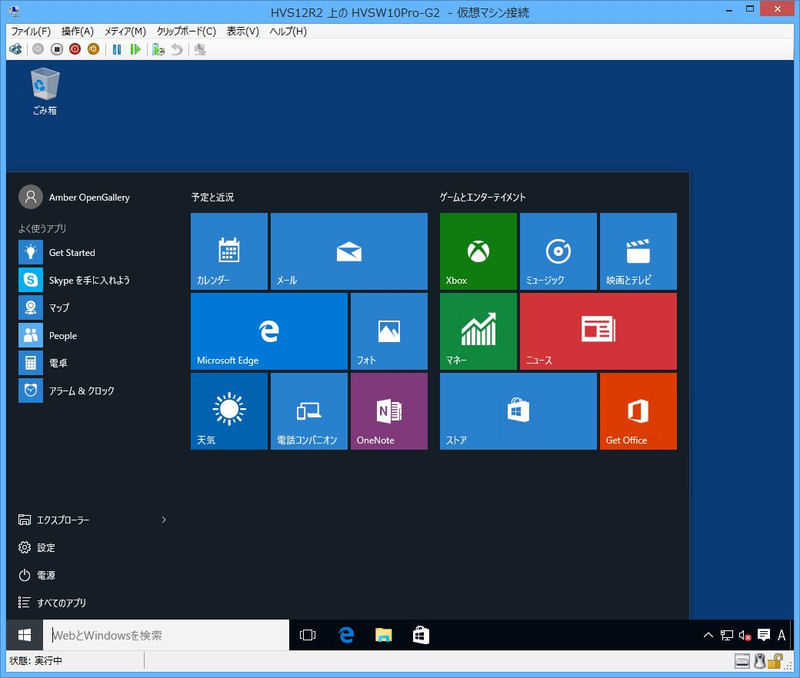Open the ストア tile
This screenshot has width=800, height=678.
tap(518, 411)
